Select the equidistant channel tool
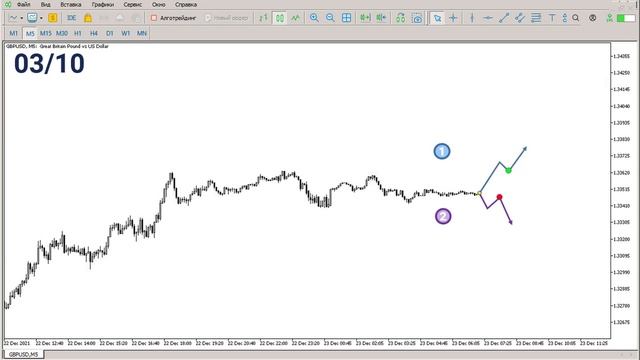Screen dimensions: 640x360 point(520,18)
